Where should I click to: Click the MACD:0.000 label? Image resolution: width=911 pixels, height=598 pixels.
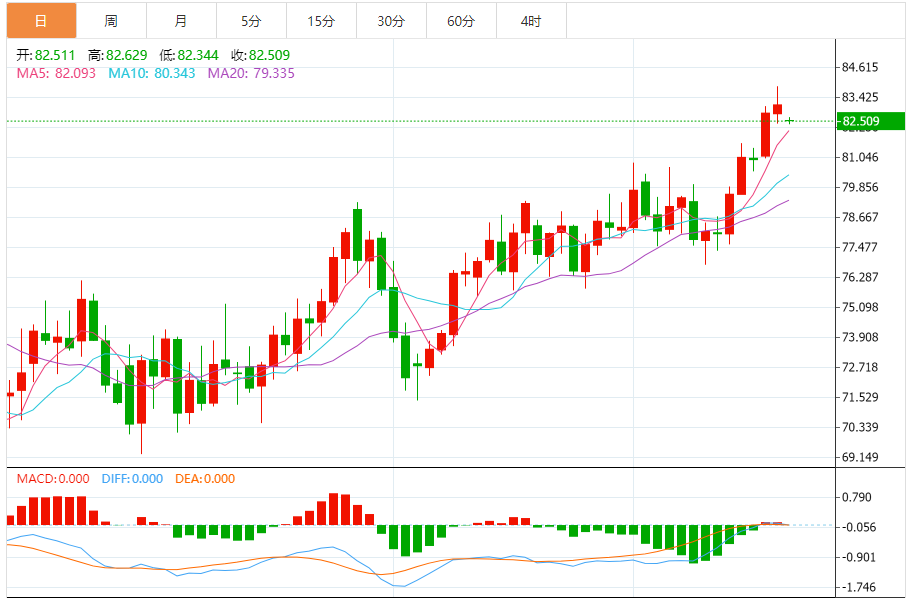53,479
